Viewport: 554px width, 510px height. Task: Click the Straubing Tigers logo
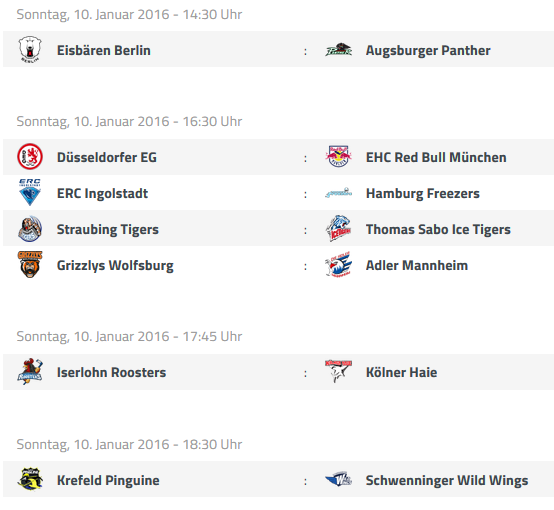pyautogui.click(x=30, y=229)
